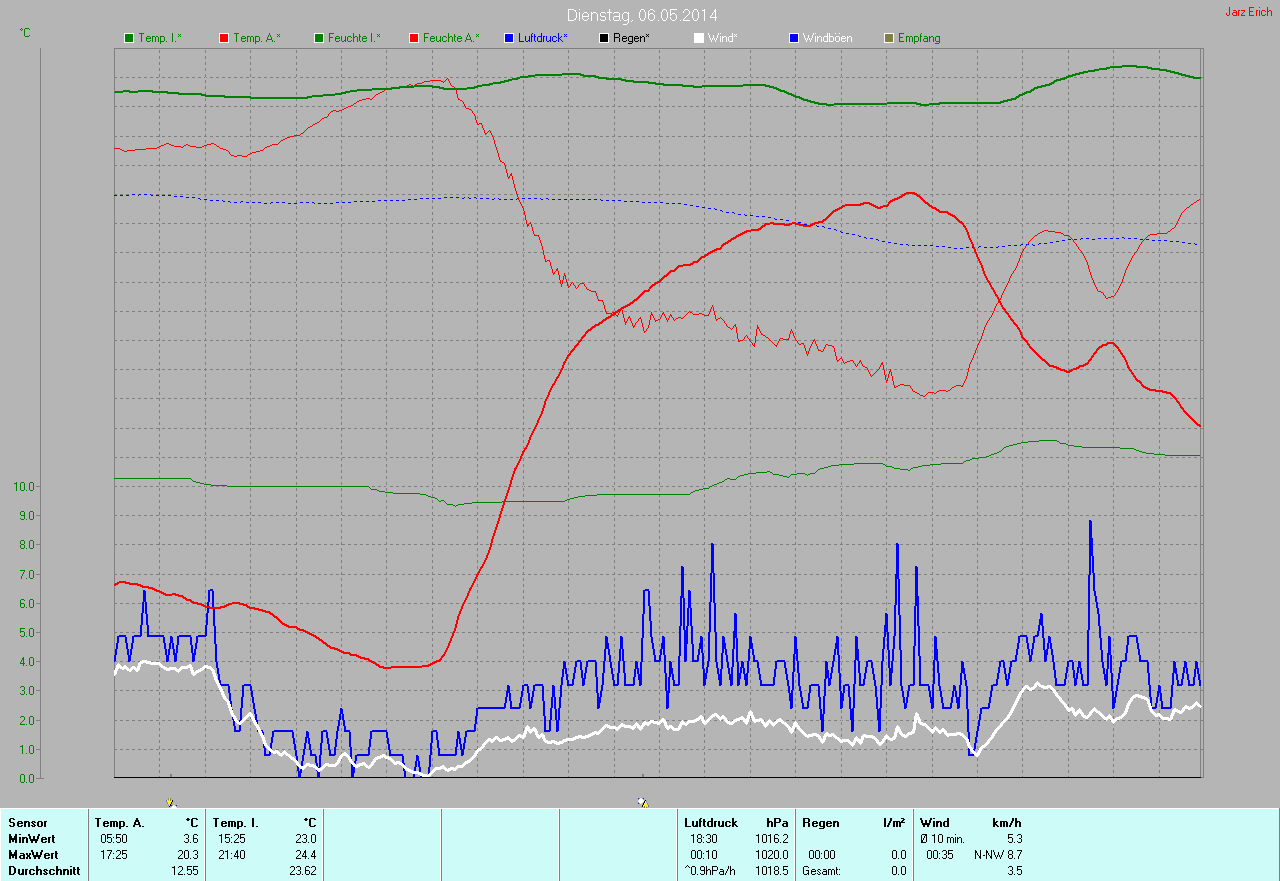
Task: Click the 10-minute wind value '5.3'
Action: (x=1014, y=839)
